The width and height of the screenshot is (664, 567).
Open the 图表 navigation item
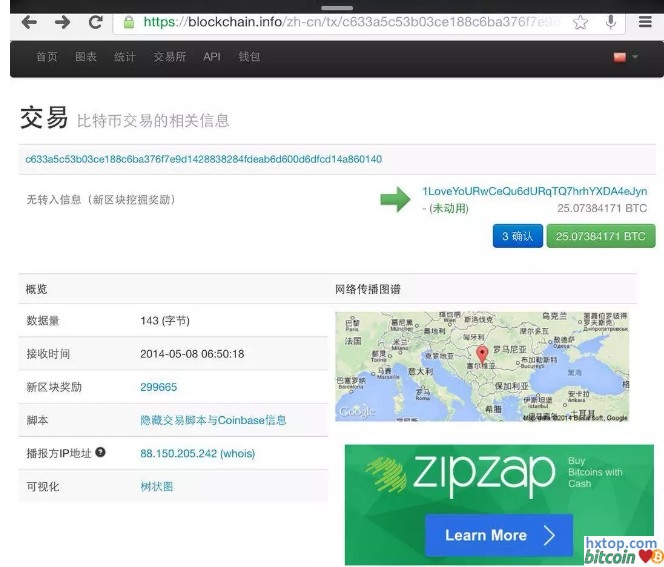86,57
